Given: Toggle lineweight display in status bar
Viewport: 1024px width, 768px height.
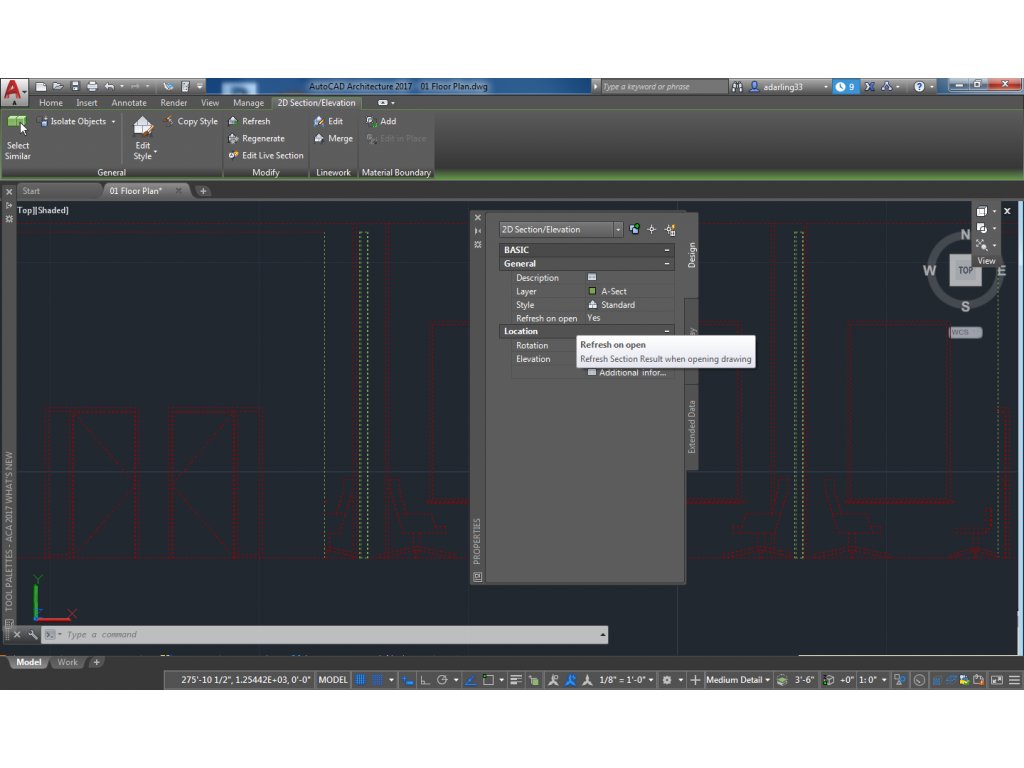Looking at the screenshot, I should [516, 680].
